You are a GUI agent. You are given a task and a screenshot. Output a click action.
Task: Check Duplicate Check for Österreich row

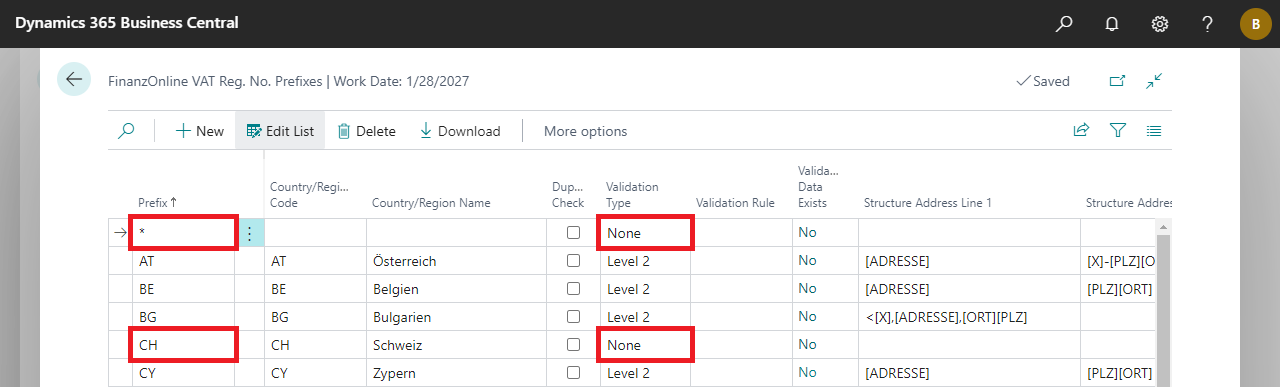(x=573, y=261)
